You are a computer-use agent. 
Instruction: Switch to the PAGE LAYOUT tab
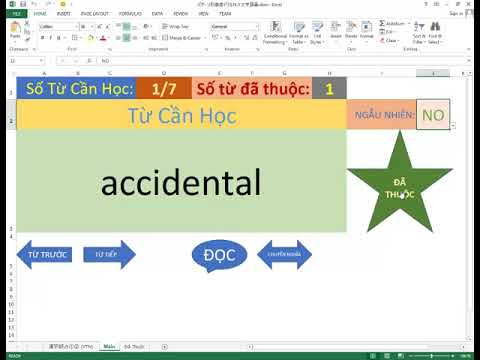95,14
